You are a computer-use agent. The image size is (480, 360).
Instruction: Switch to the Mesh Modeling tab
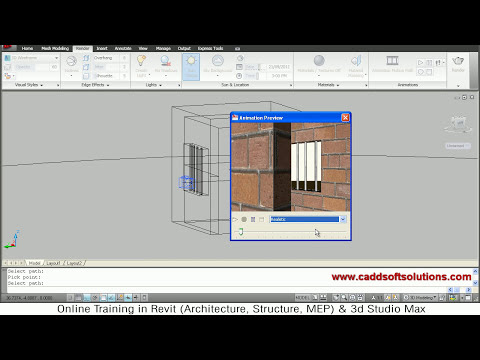click(x=55, y=48)
